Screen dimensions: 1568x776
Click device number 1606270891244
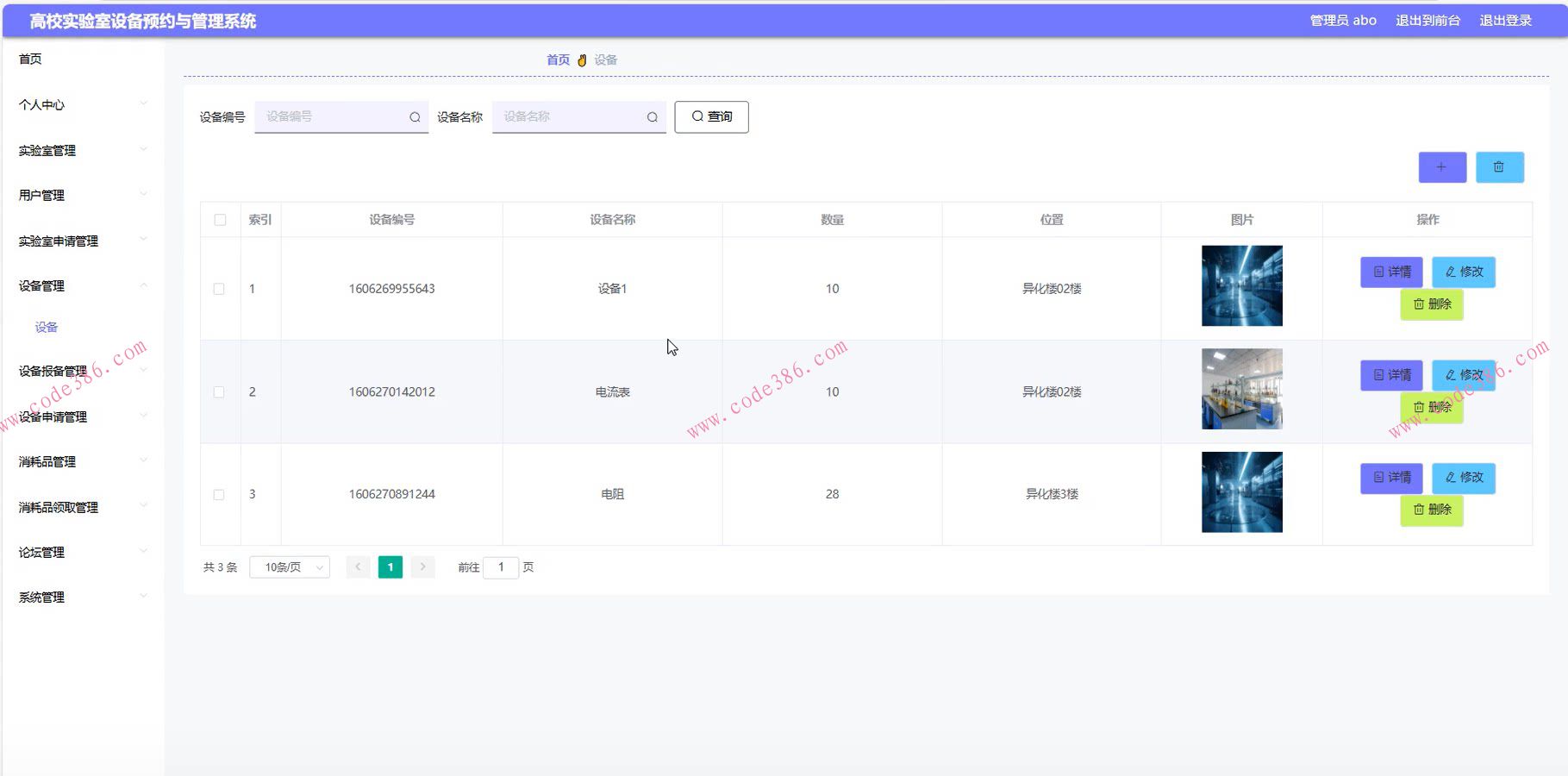(392, 495)
